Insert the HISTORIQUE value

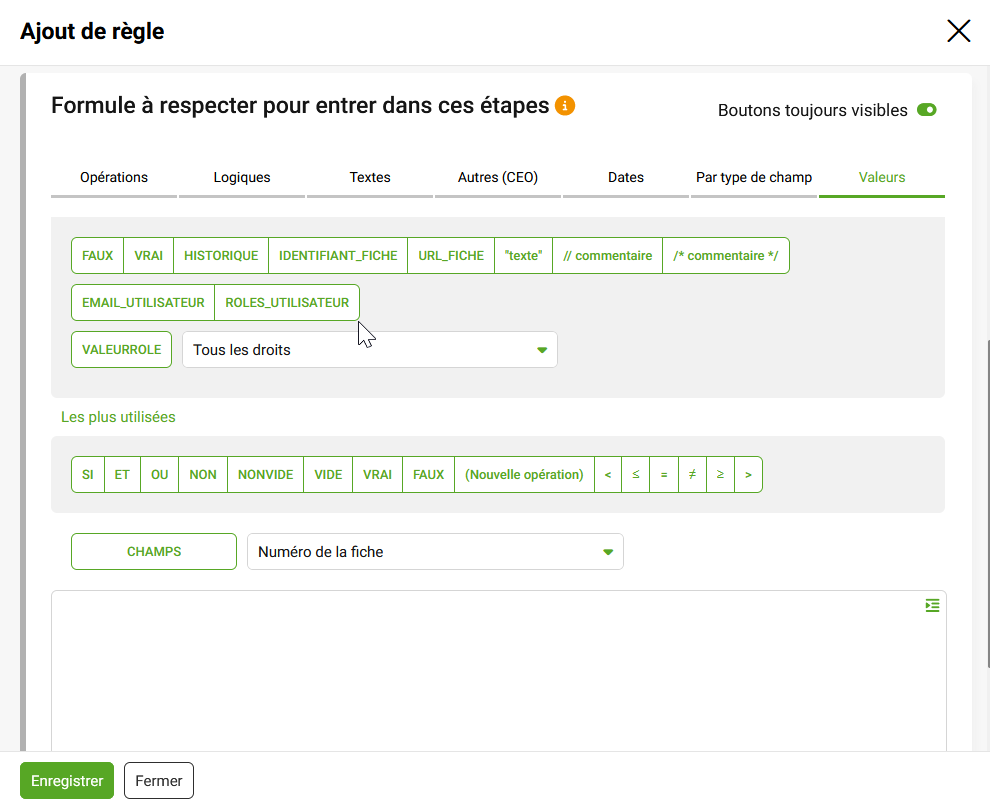coord(221,256)
